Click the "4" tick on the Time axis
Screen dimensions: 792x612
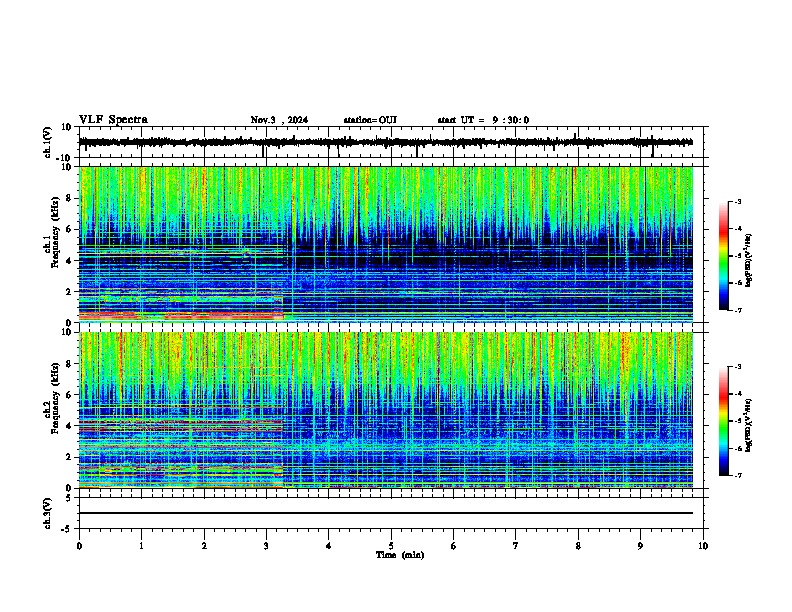329,546
